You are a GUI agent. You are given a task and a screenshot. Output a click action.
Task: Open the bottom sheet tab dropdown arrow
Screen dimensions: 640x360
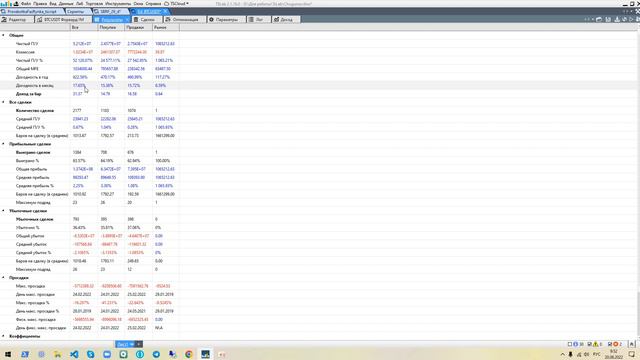pyautogui.click(x=132, y=344)
